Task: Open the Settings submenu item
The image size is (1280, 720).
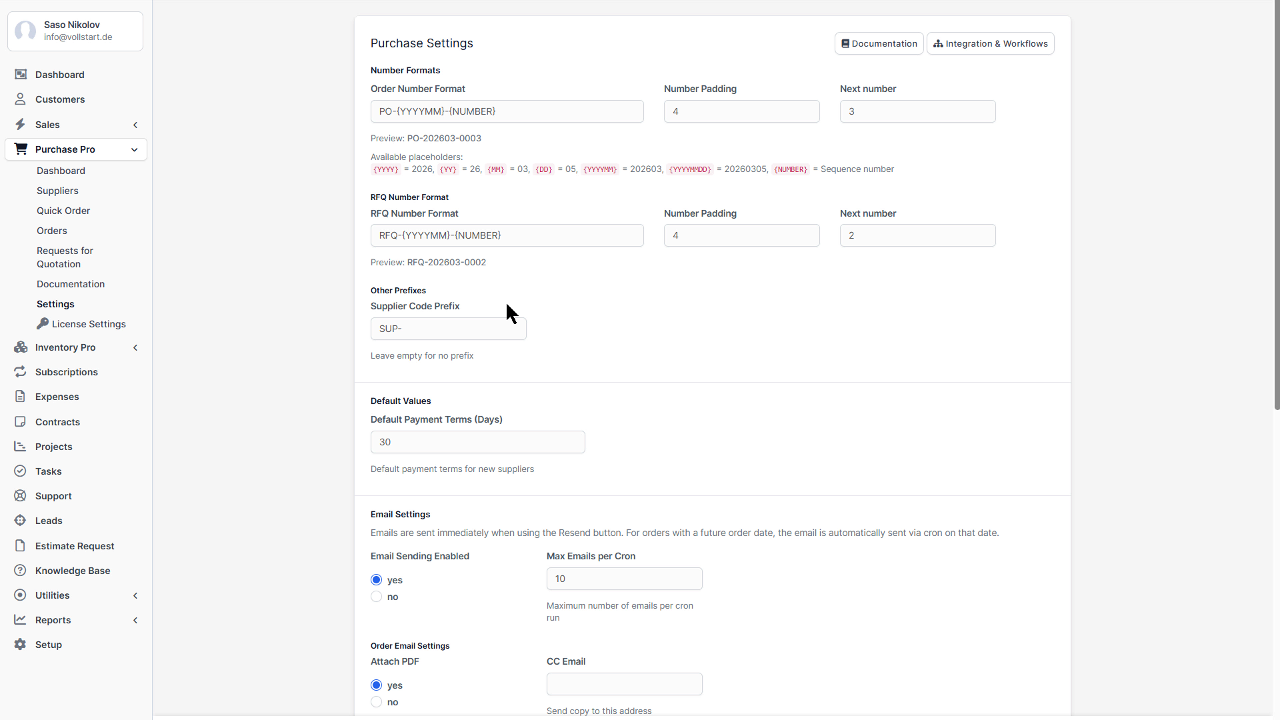Action: pos(55,304)
